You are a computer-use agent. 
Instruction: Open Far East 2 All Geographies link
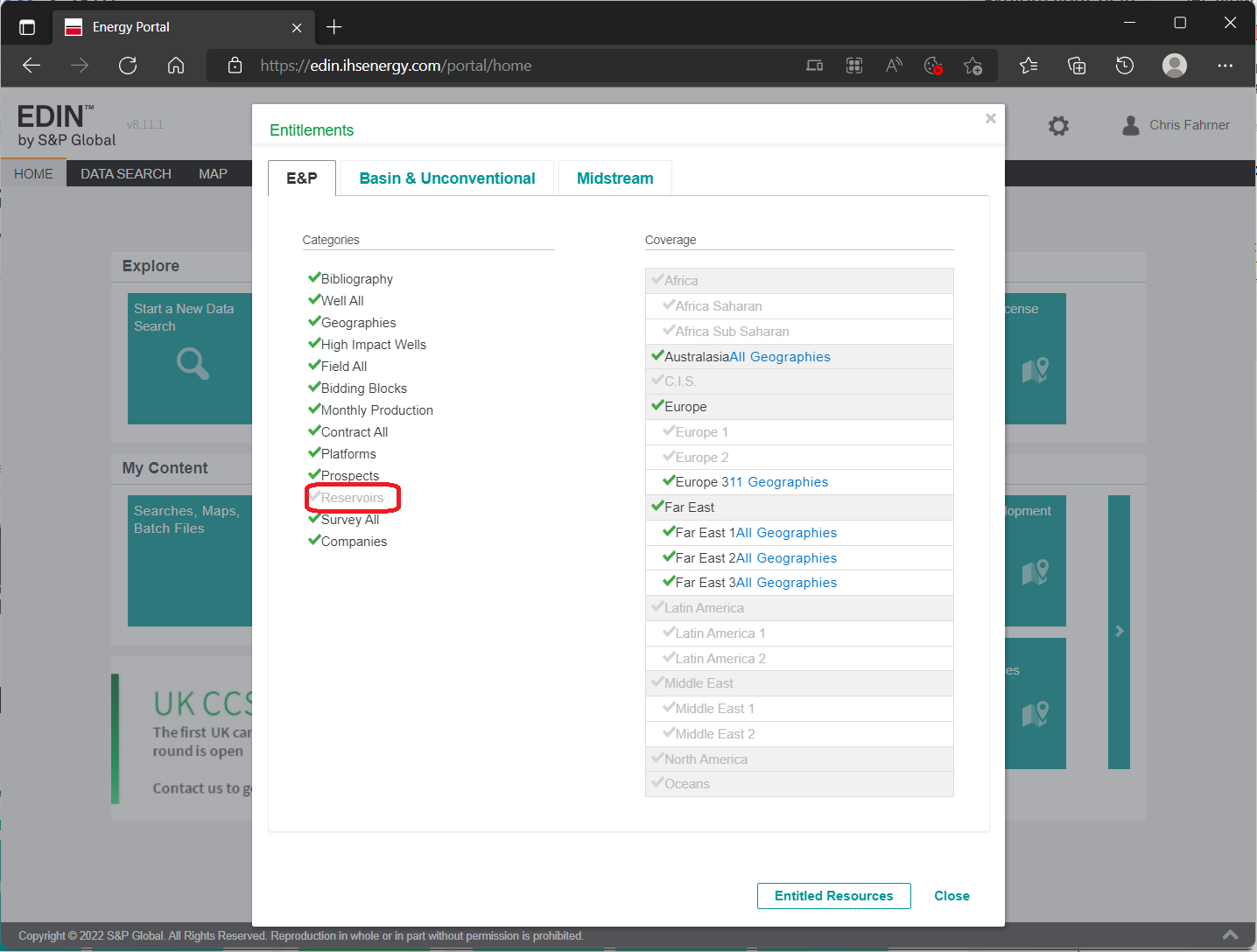(x=787, y=557)
